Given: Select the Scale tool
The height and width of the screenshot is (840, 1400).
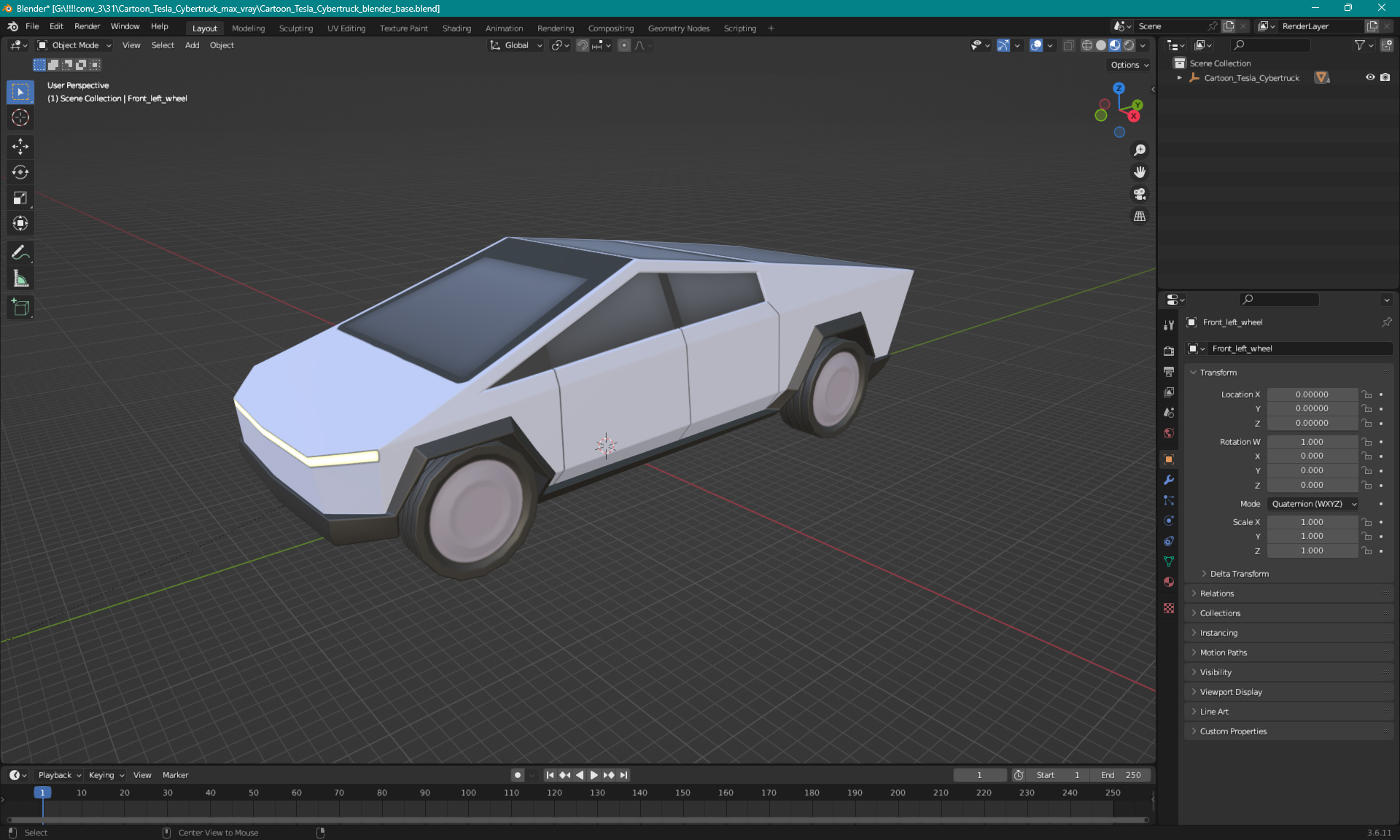Looking at the screenshot, I should tap(20, 198).
